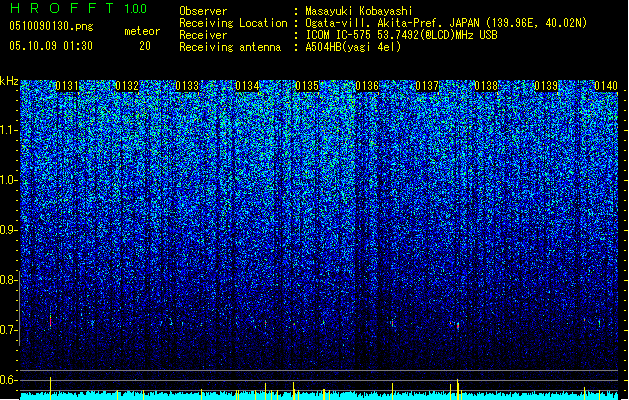Click the "Receiver" field label

click(203, 35)
